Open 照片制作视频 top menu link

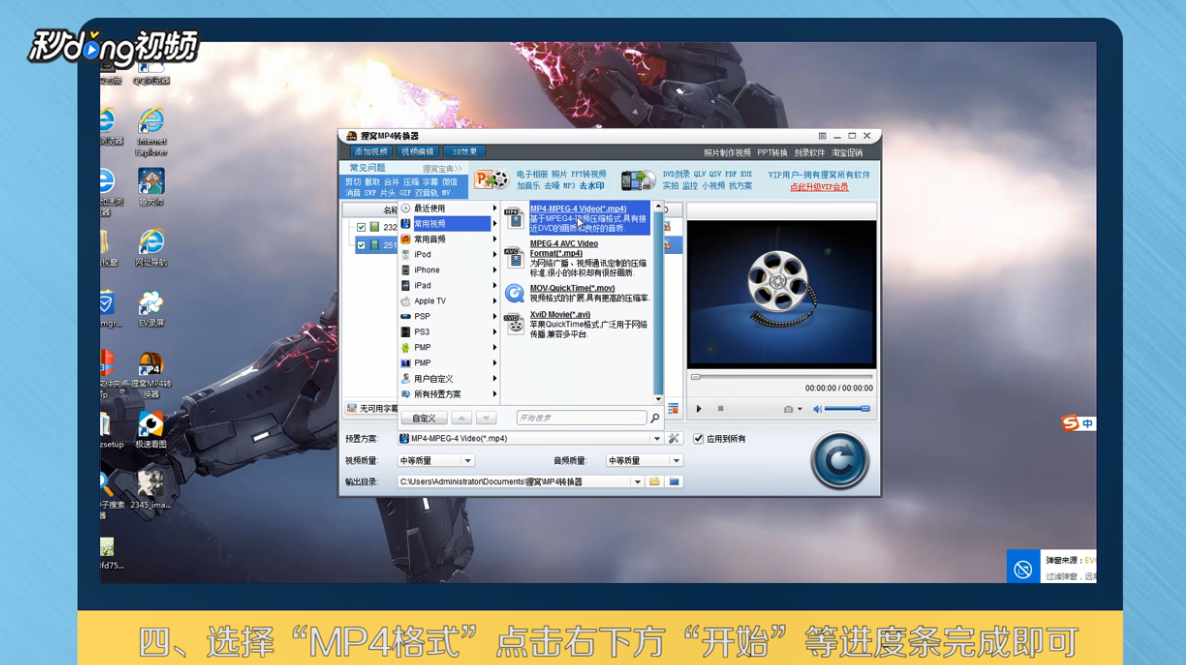click(728, 153)
